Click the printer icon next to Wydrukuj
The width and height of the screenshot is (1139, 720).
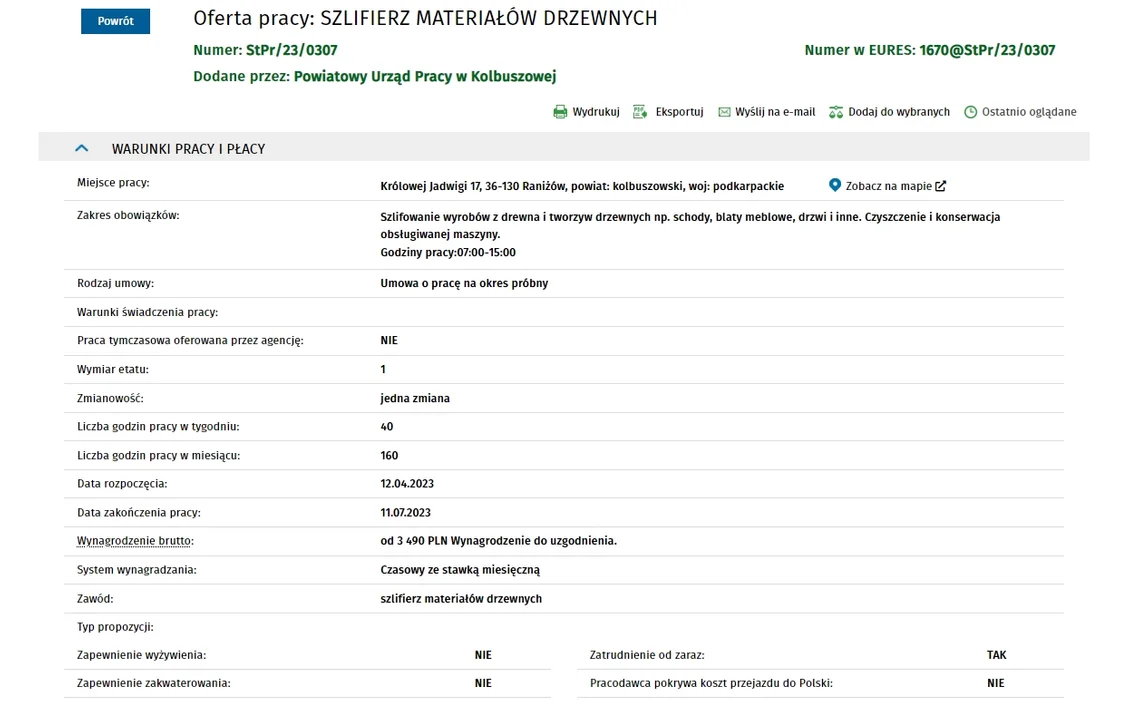(560, 112)
